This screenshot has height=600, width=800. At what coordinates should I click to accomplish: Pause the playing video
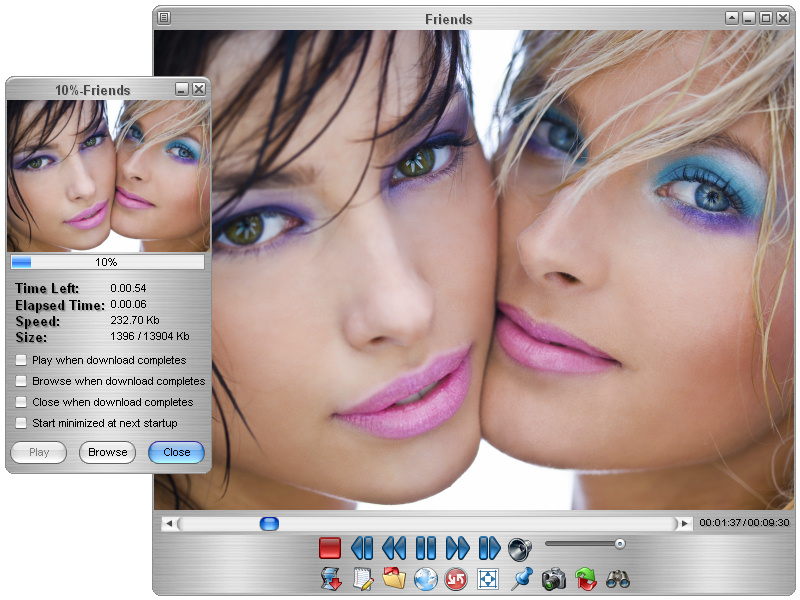[424, 547]
